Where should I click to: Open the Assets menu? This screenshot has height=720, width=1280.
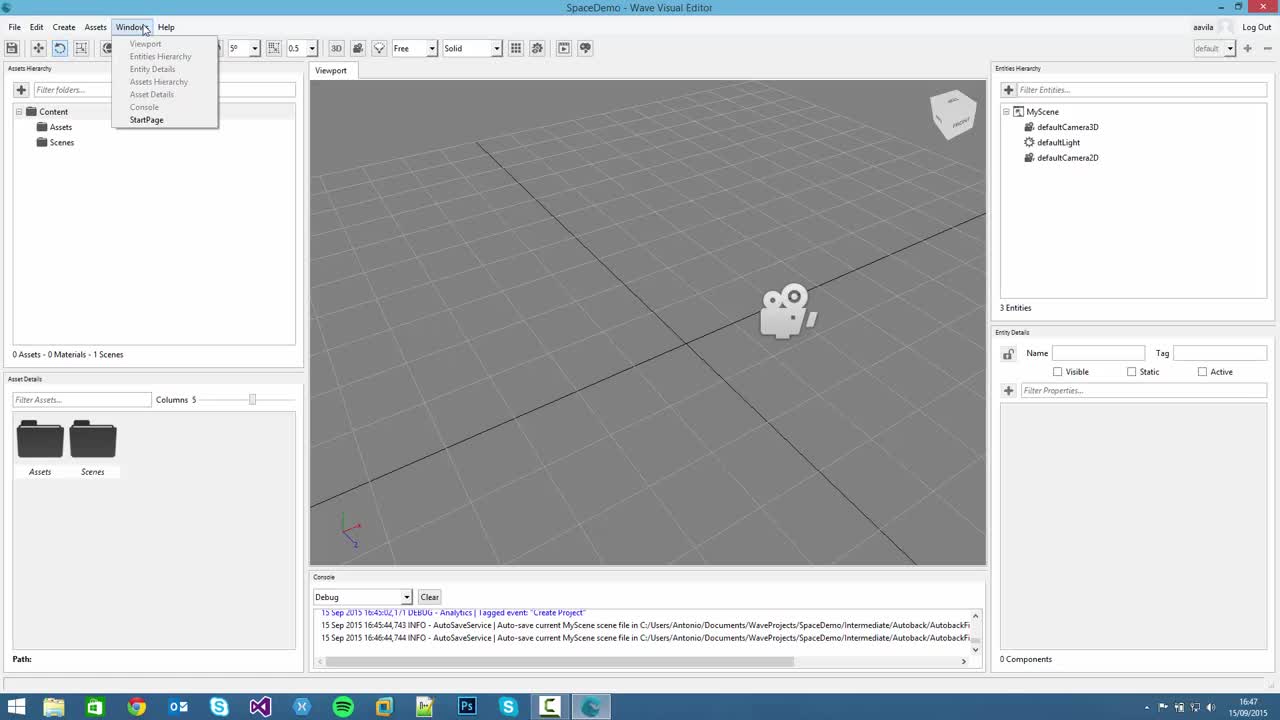[x=96, y=27]
